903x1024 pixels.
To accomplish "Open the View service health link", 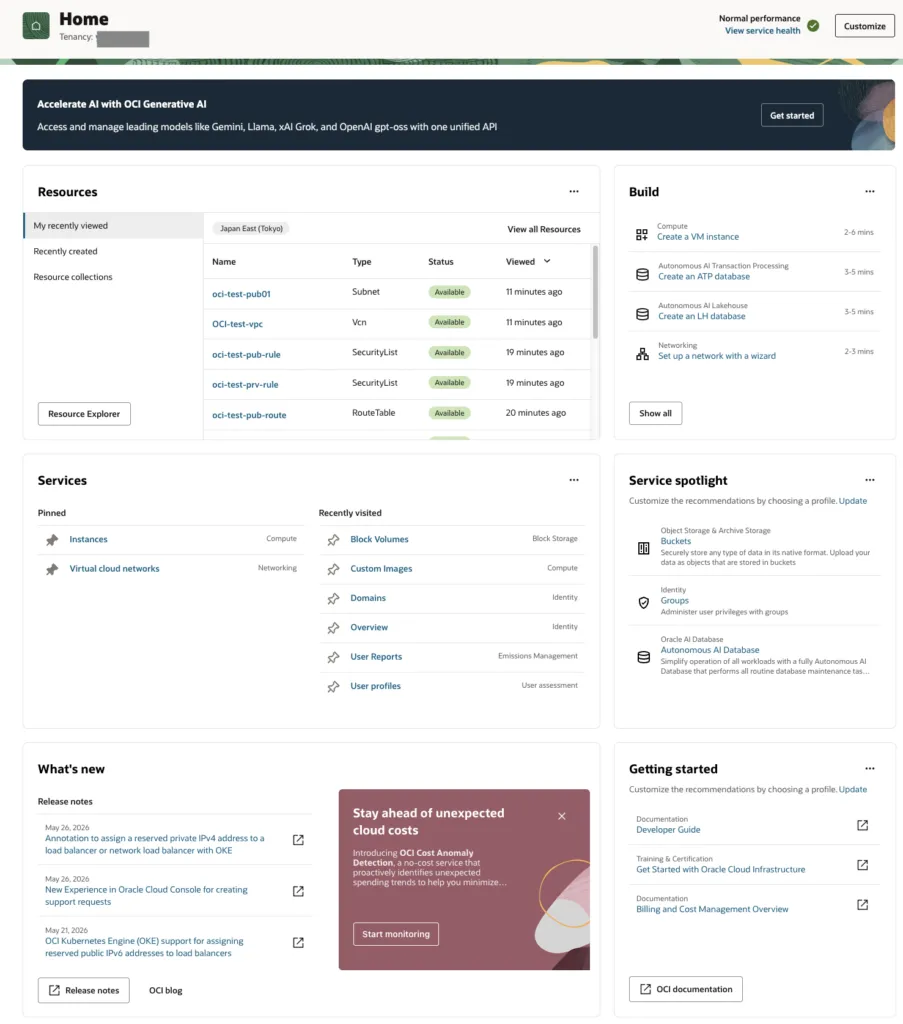I will tap(762, 31).
